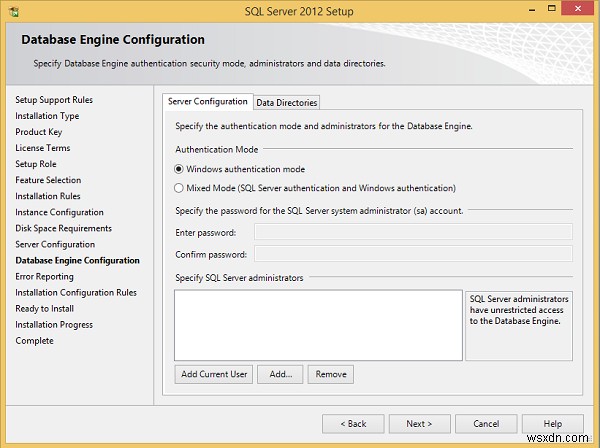The height and width of the screenshot is (448, 600).
Task: Go back with the < Back button
Action: [x=353, y=424]
